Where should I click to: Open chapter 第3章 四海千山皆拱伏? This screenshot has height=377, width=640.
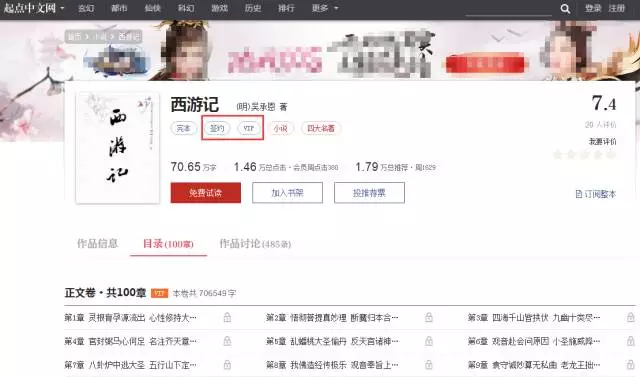click(x=534, y=317)
